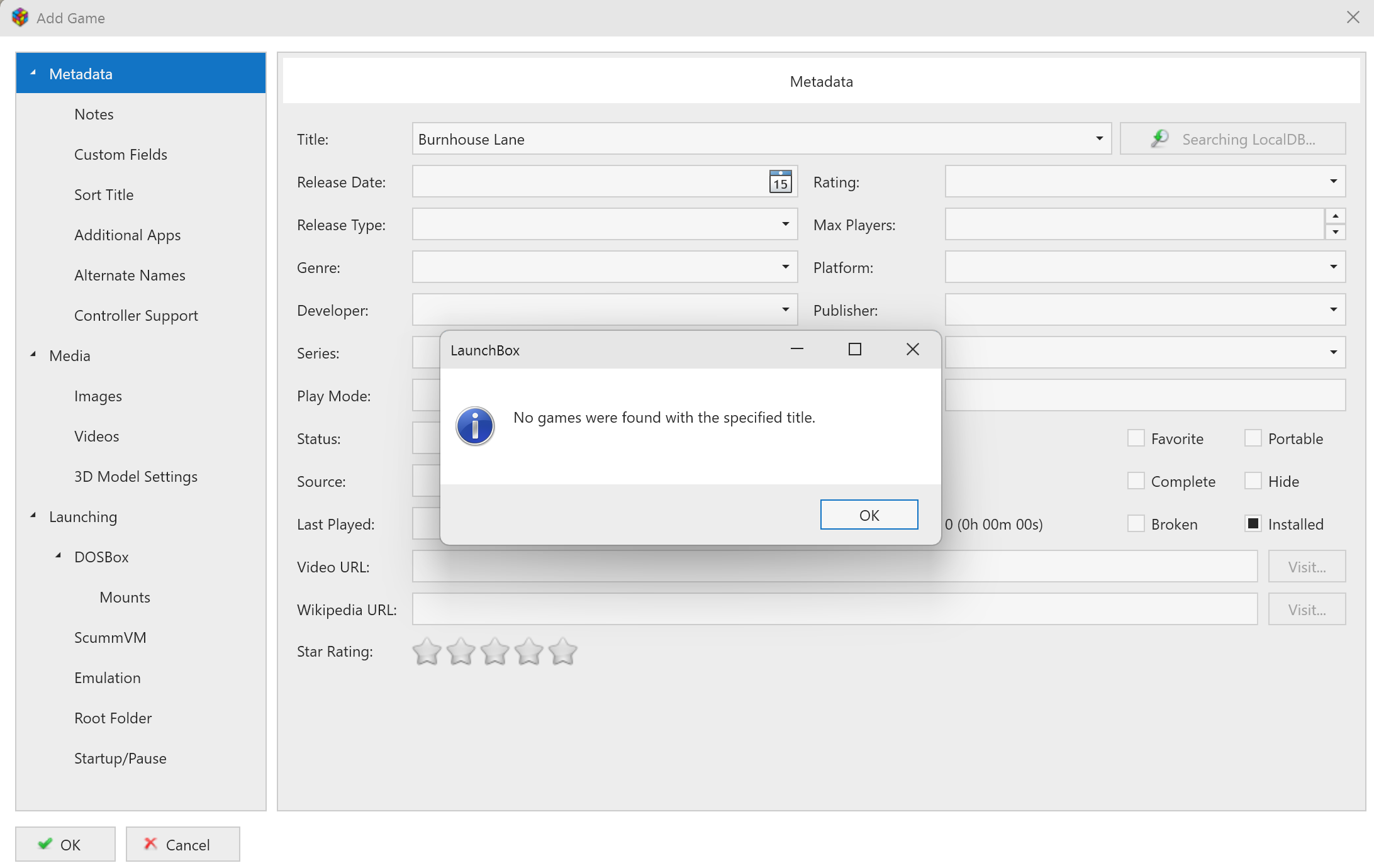1374x868 pixels.
Task: Open the Release Type dropdown
Action: point(786,225)
